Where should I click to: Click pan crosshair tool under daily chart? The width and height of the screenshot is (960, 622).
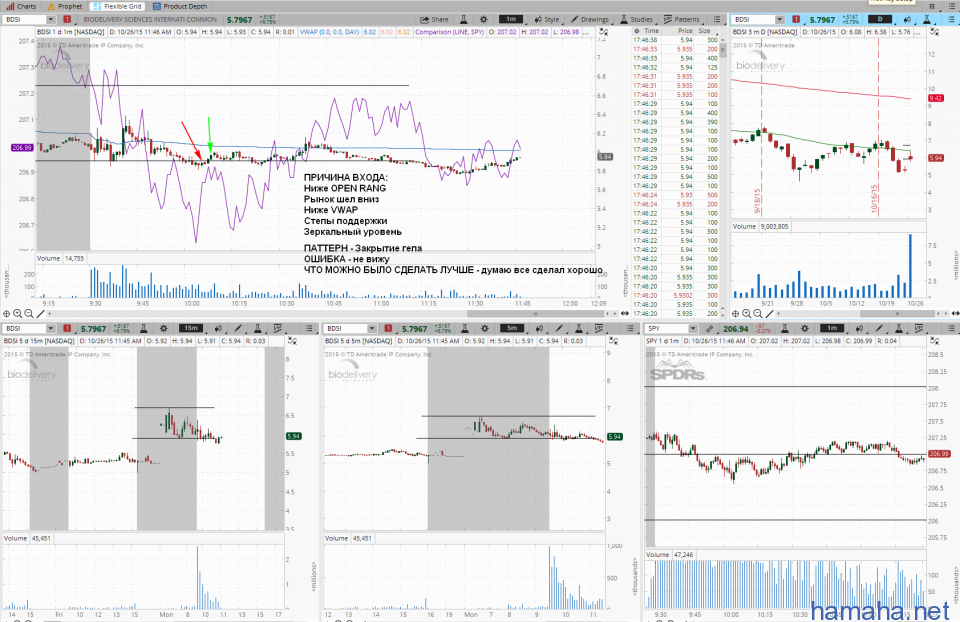[736, 313]
